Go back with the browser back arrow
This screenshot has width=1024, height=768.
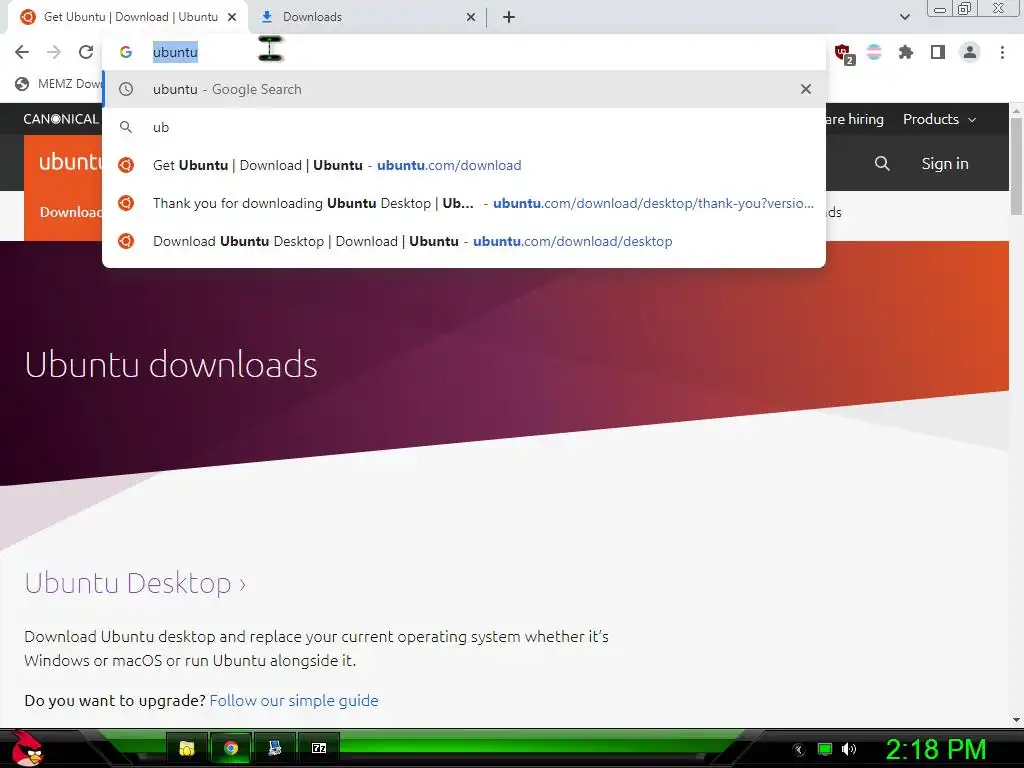(x=22, y=52)
